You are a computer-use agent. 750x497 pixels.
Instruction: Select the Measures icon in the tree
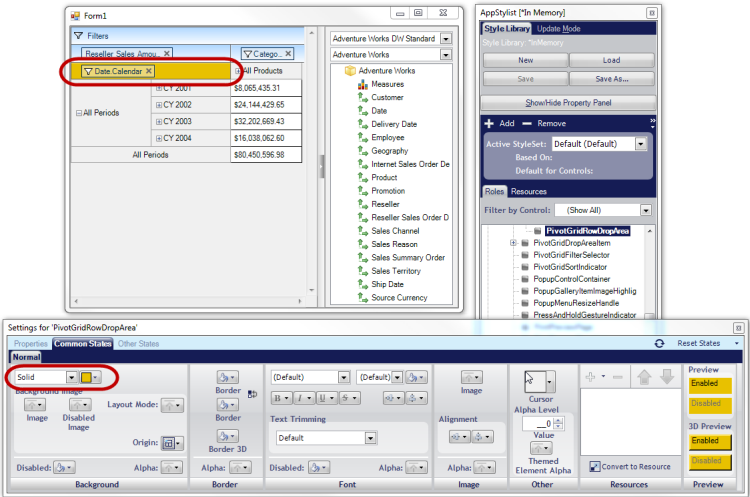coord(363,85)
